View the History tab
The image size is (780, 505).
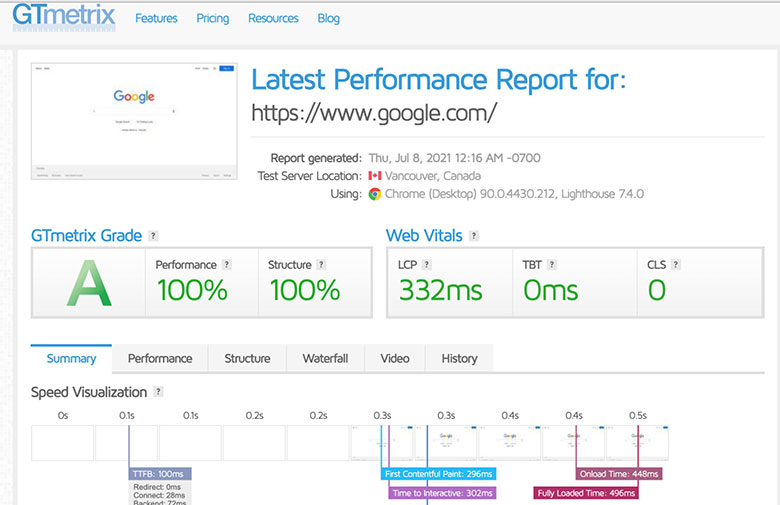[459, 358]
